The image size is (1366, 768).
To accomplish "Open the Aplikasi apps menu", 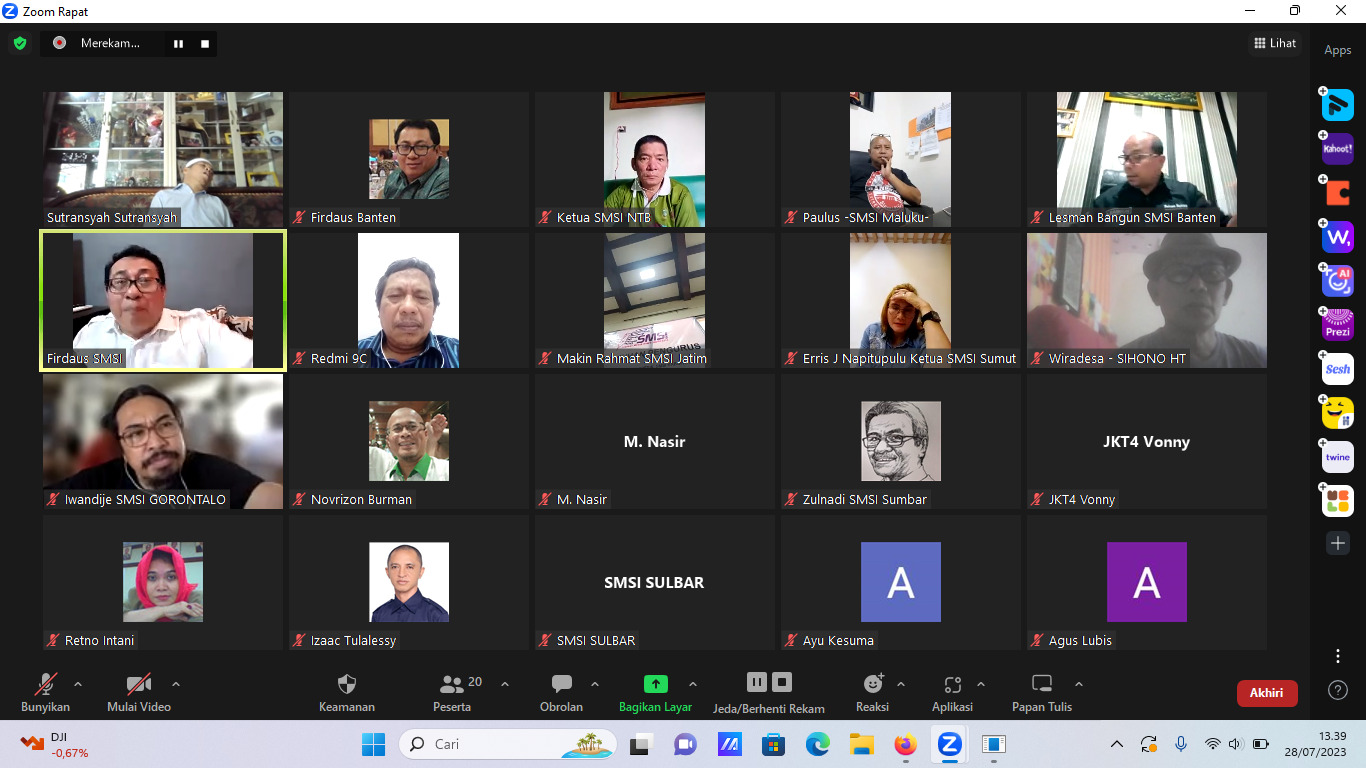I will (x=952, y=685).
